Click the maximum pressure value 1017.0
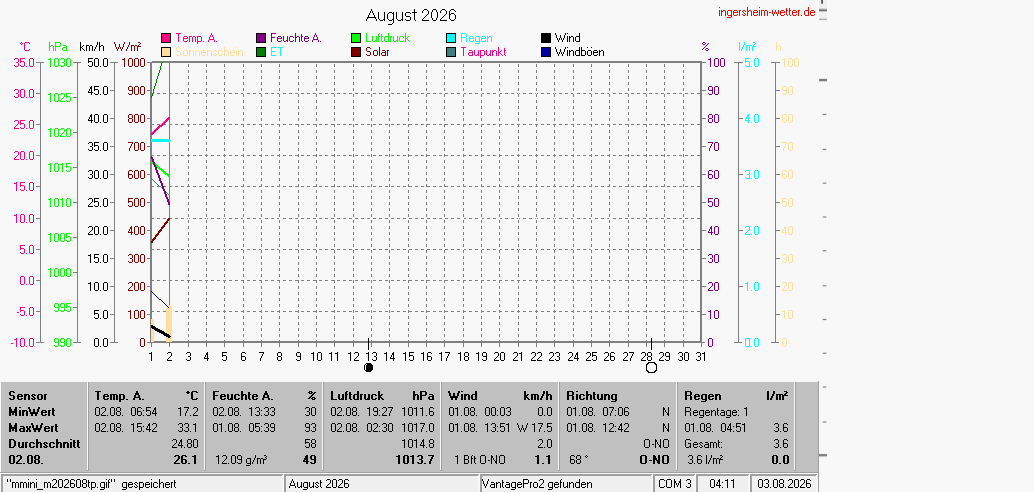Image resolution: width=1034 pixels, height=492 pixels. click(418, 427)
